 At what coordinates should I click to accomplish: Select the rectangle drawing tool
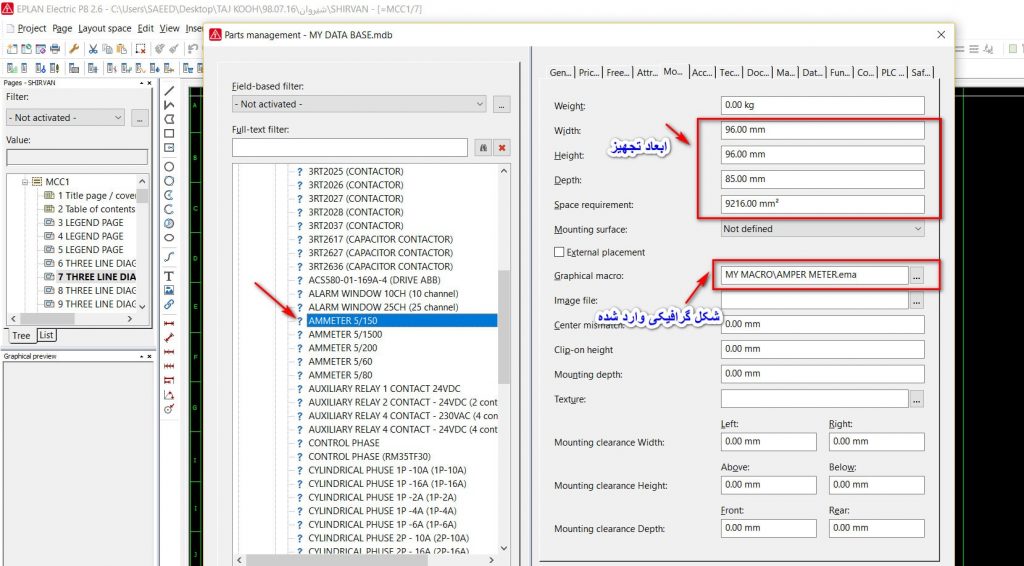point(169,133)
